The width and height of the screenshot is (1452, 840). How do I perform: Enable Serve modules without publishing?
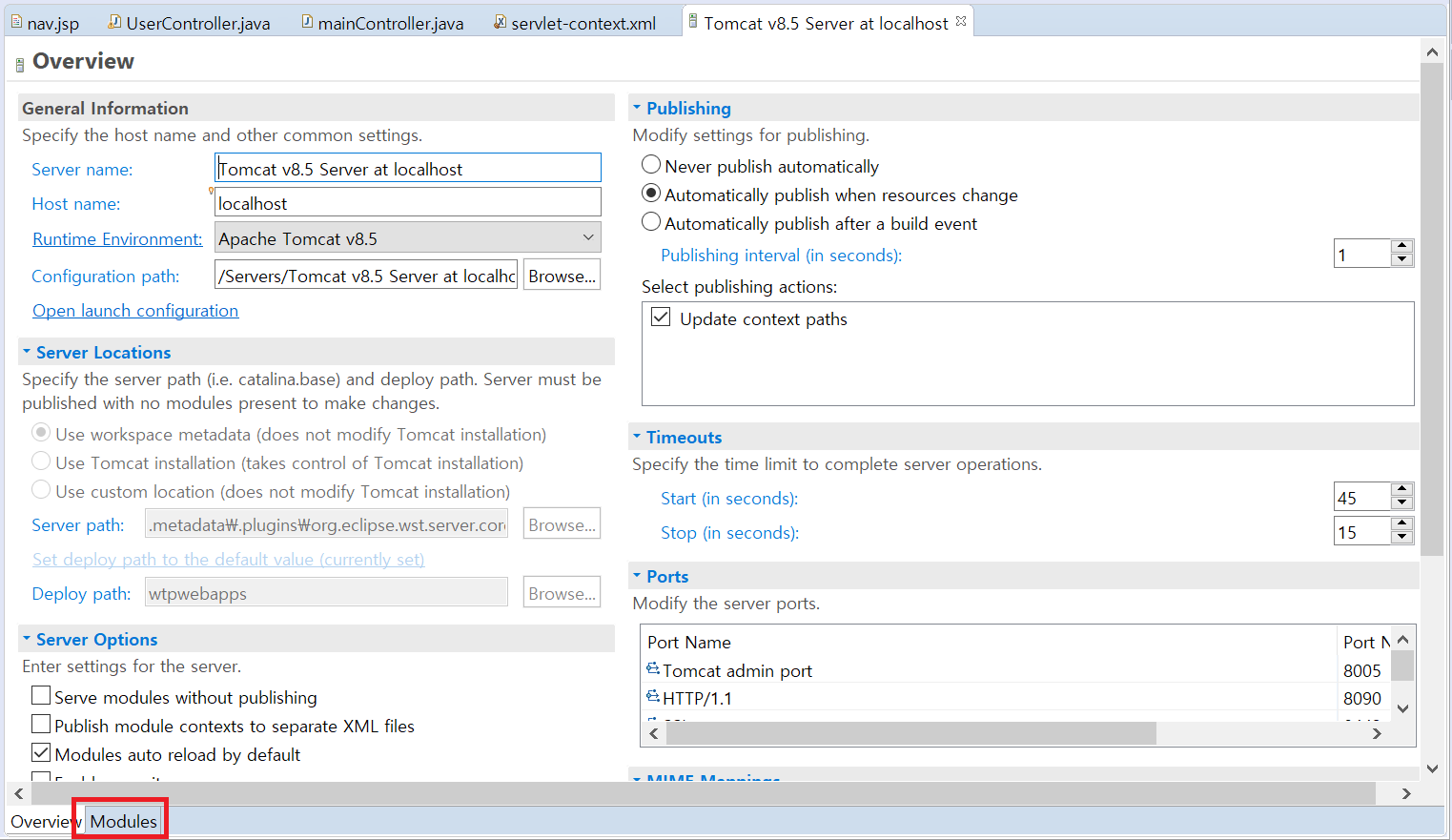click(x=41, y=696)
